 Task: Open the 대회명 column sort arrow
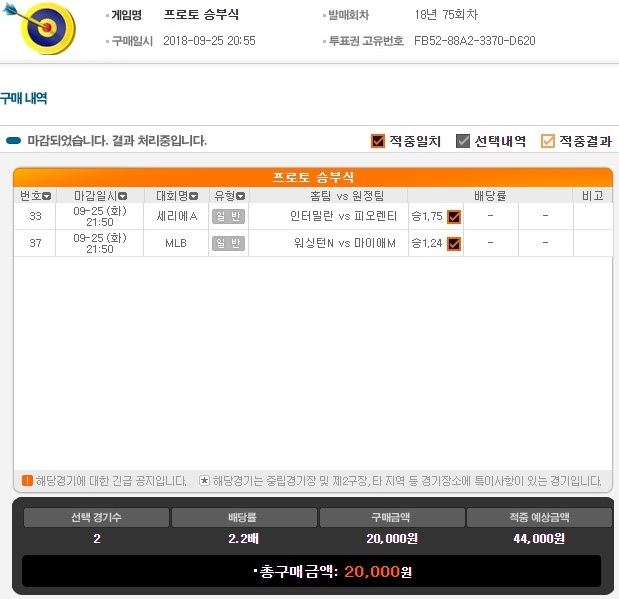coord(193,196)
